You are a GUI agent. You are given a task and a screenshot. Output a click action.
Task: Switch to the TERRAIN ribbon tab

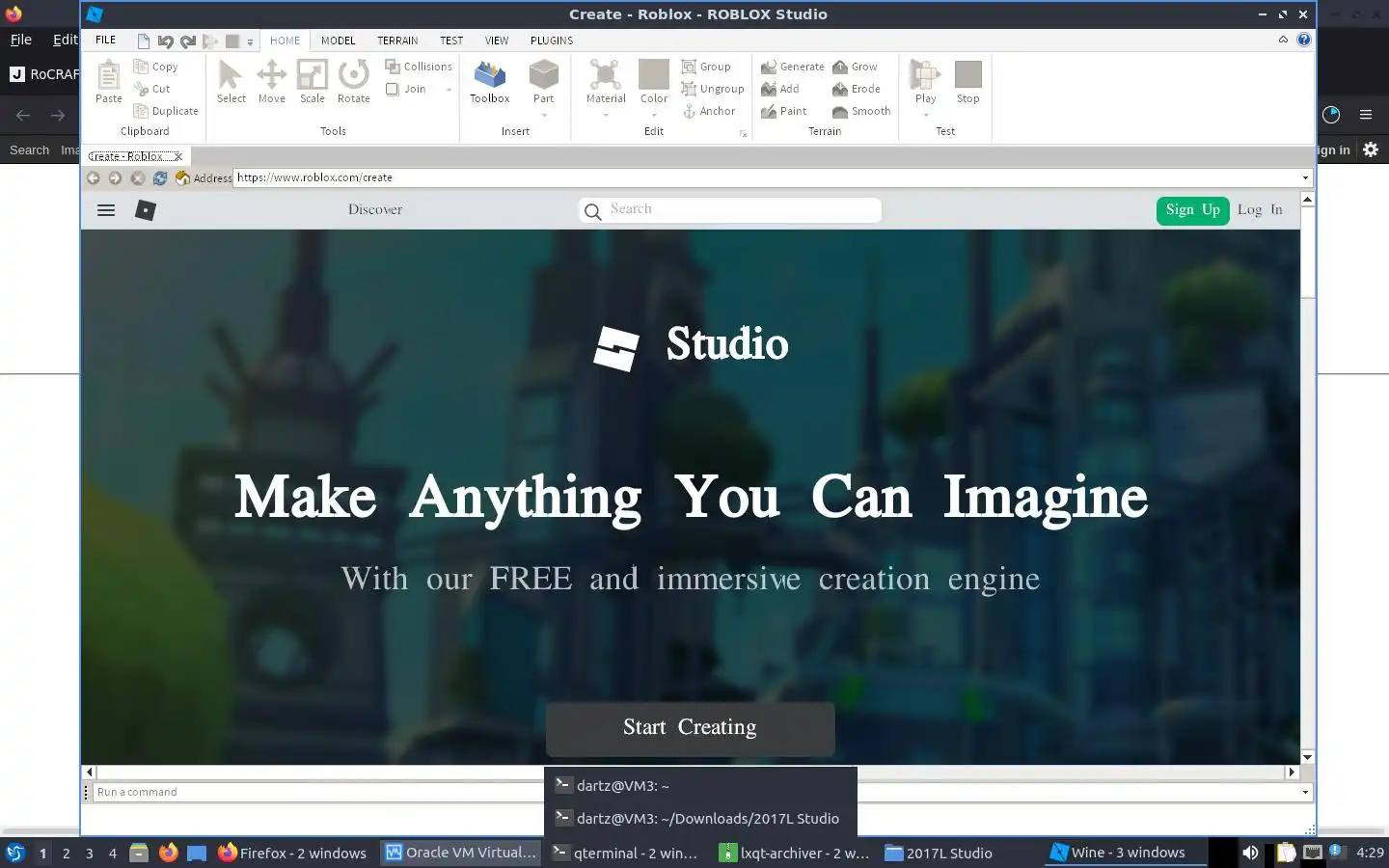[x=397, y=41]
